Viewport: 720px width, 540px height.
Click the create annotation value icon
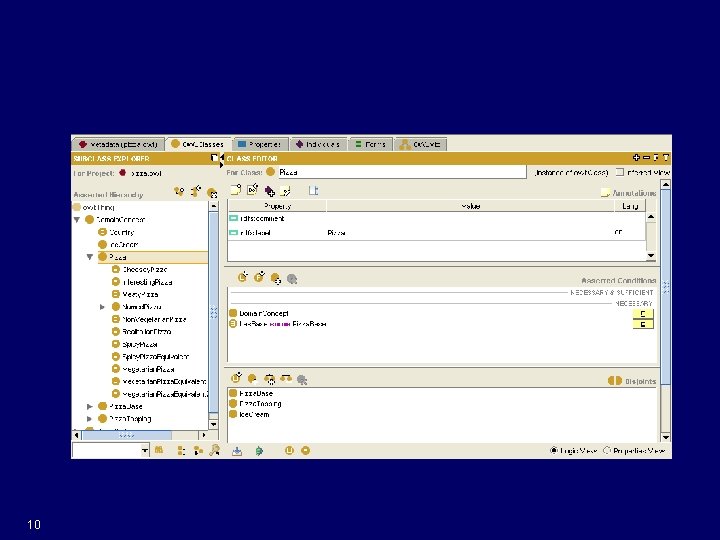point(236,190)
